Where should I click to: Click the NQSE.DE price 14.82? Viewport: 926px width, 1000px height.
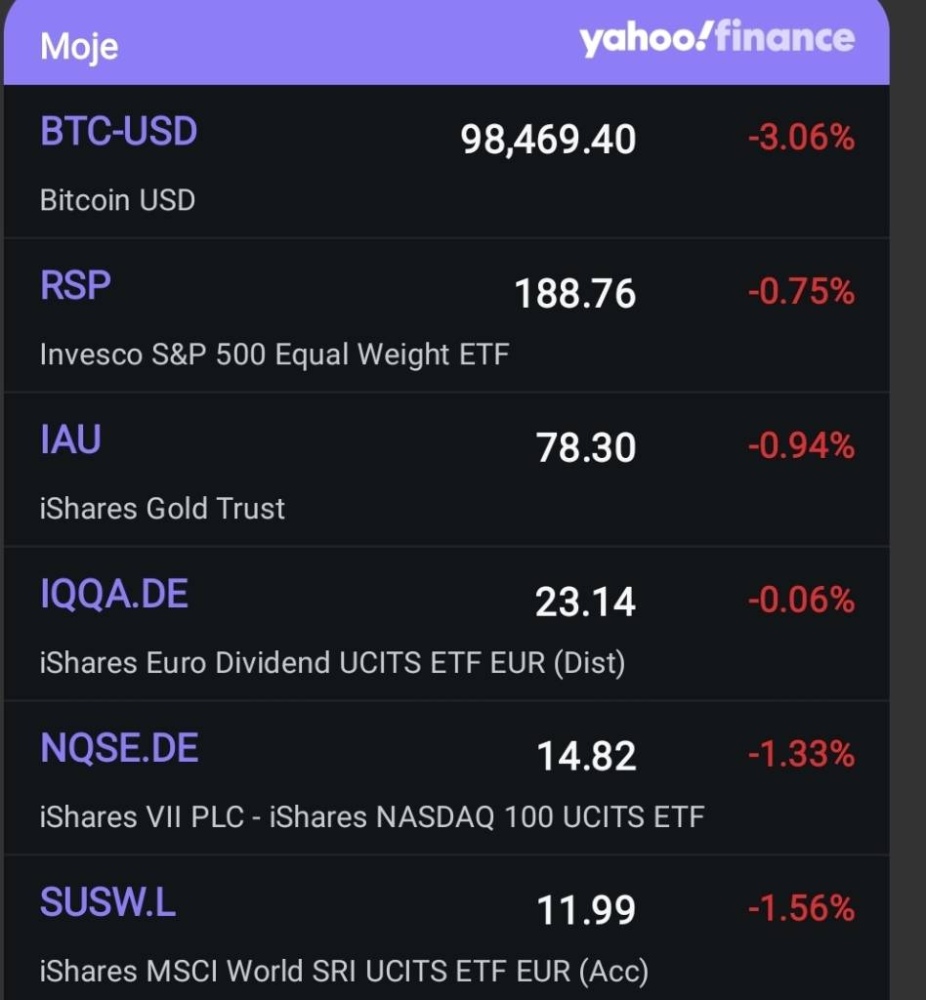[x=586, y=756]
